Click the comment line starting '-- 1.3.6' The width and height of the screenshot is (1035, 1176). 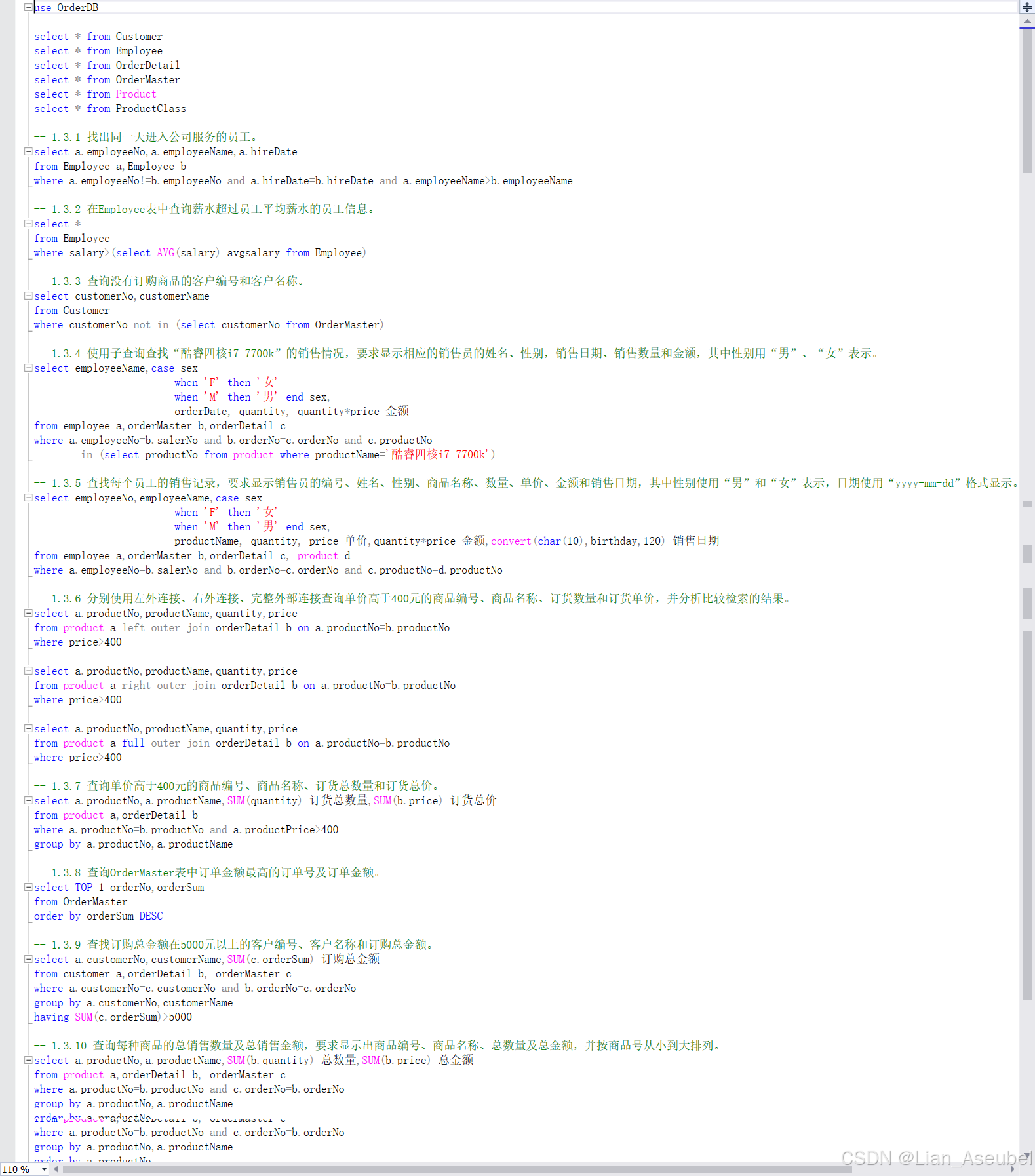point(414,598)
